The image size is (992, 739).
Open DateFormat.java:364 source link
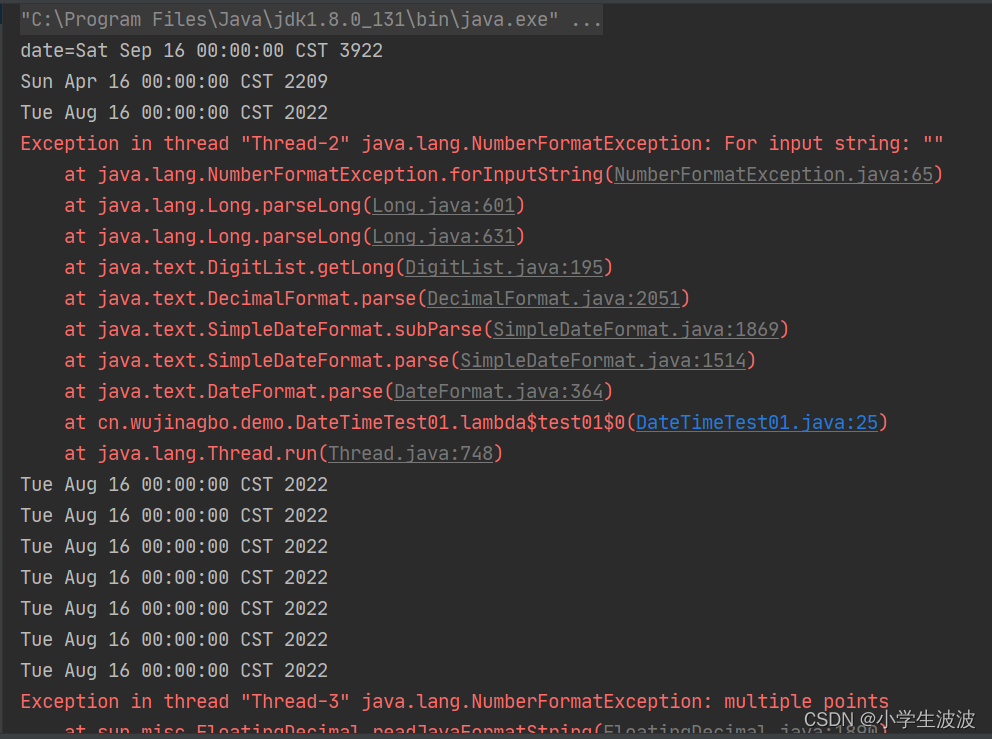(499, 392)
